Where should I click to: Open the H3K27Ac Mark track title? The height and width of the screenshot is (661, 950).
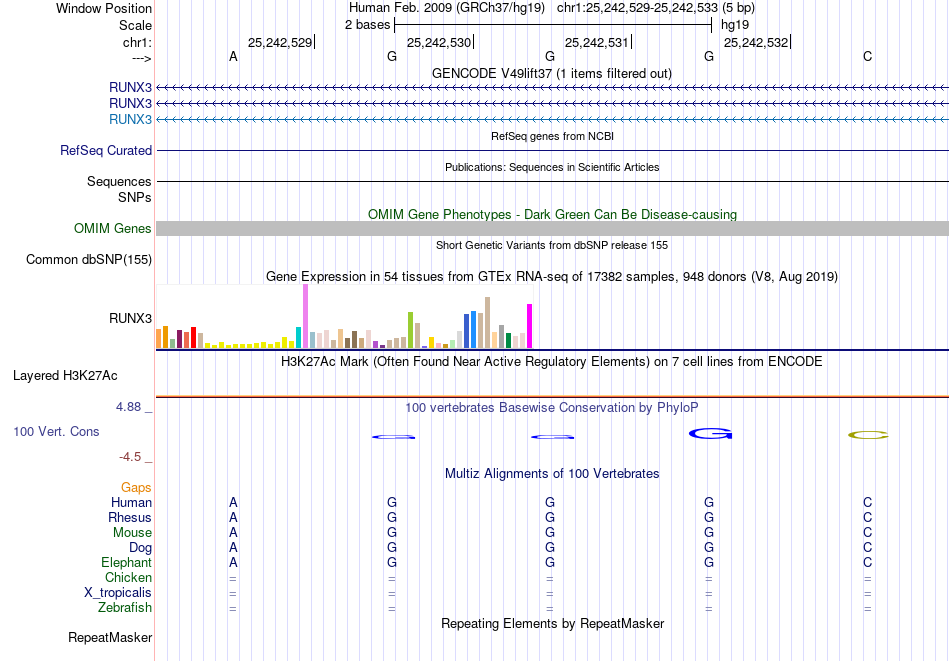tap(552, 362)
